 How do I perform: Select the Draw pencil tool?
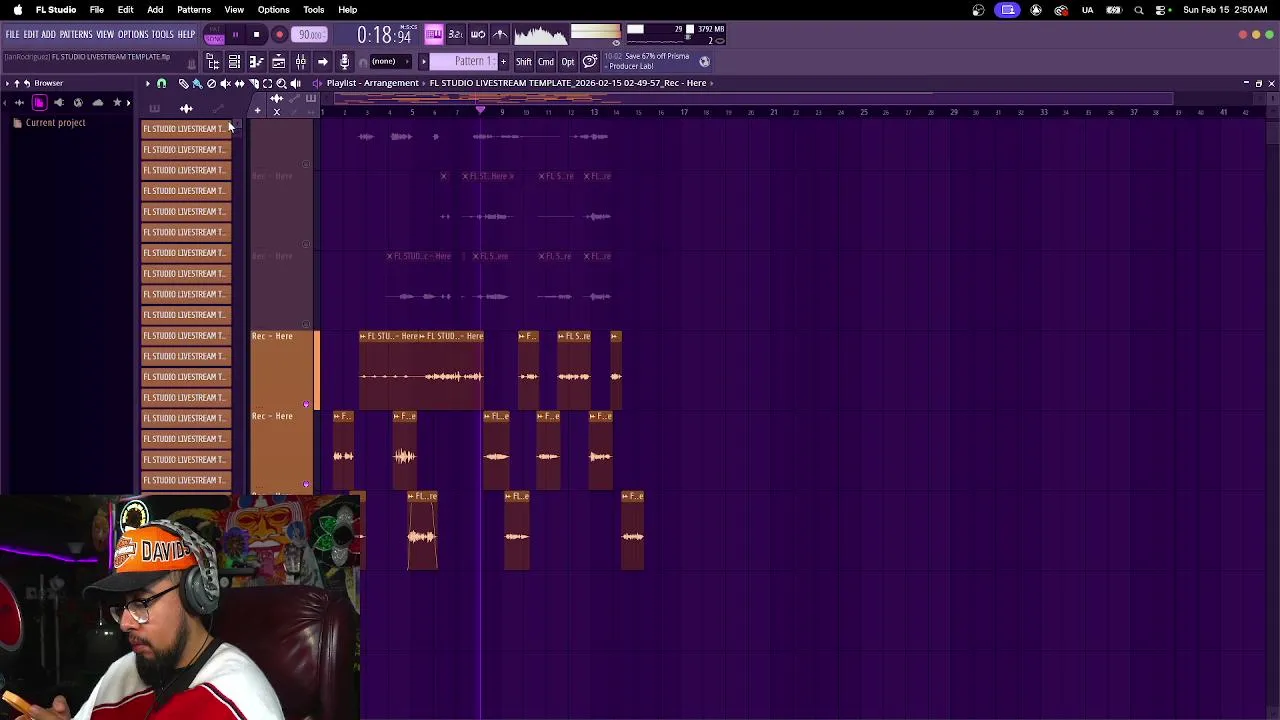[184, 83]
